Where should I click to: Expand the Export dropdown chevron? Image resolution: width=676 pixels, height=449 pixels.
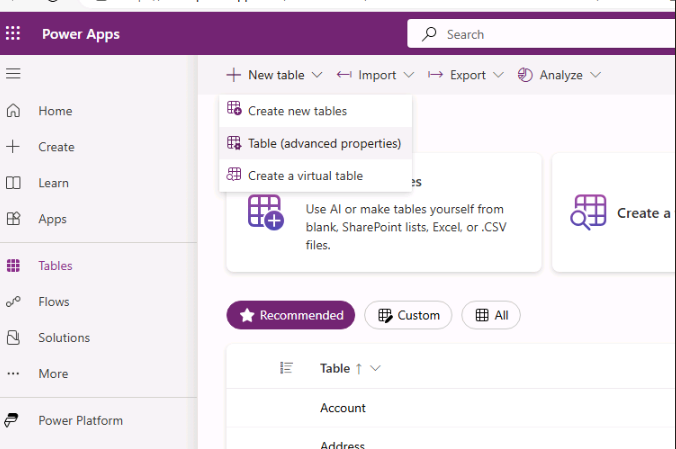(x=498, y=75)
